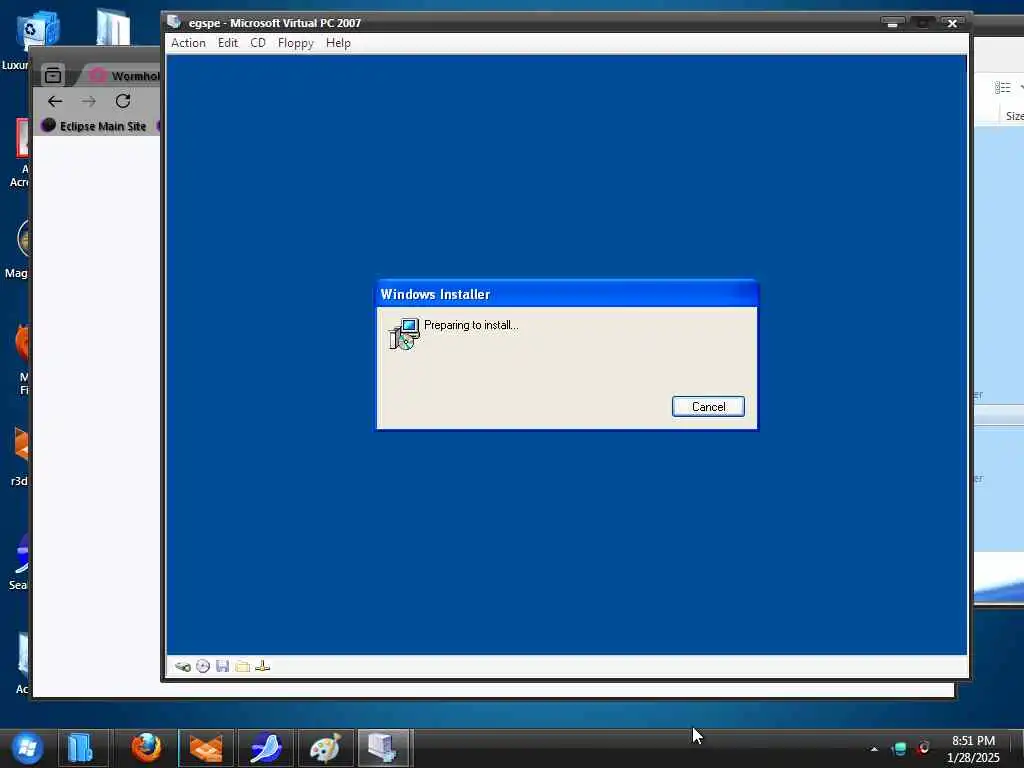Go back in the browser window
The image size is (1024, 768).
click(55, 101)
